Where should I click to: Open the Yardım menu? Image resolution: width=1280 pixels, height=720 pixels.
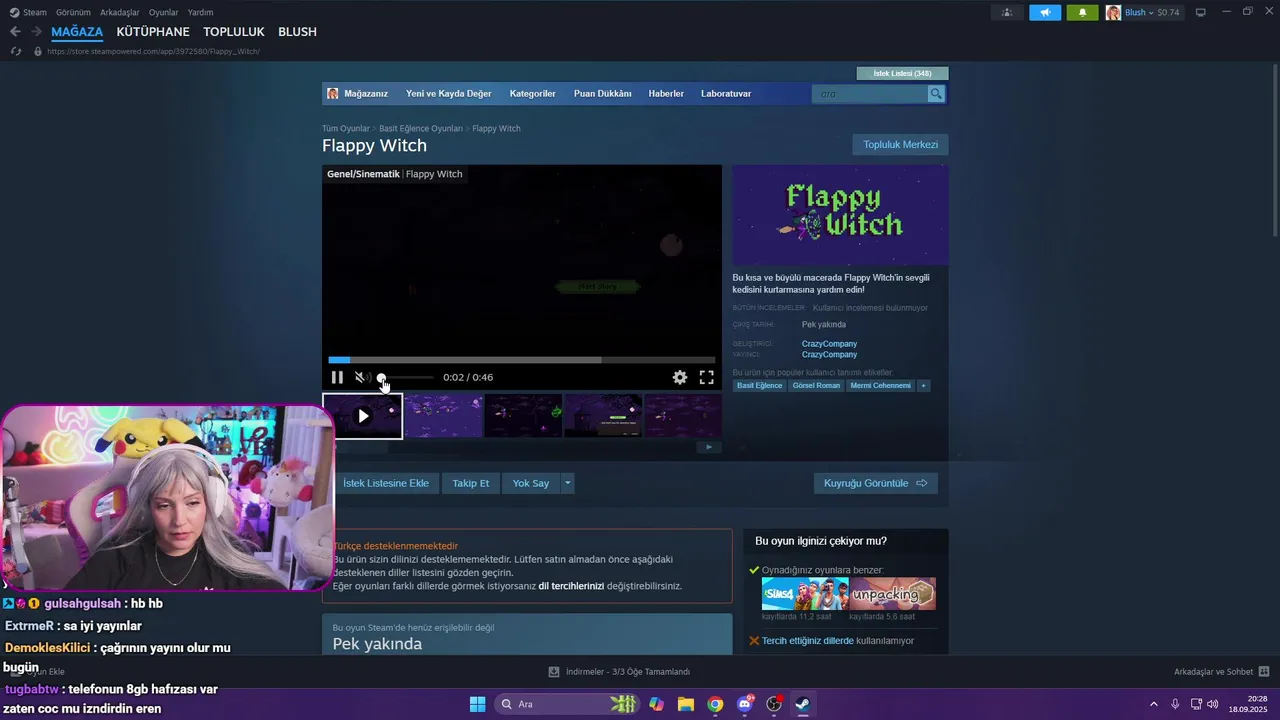click(200, 12)
